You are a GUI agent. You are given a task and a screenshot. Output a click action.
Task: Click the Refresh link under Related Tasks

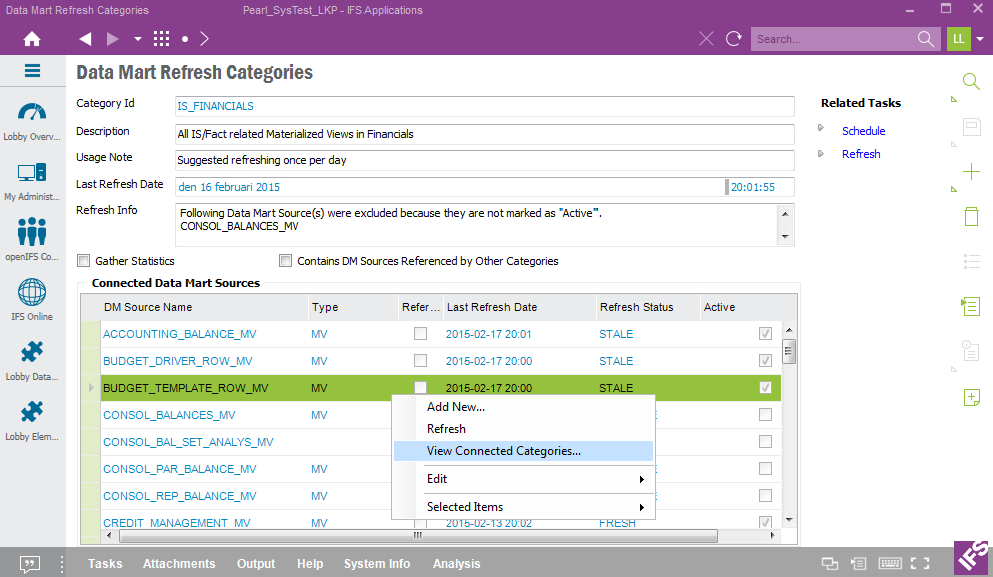point(860,154)
